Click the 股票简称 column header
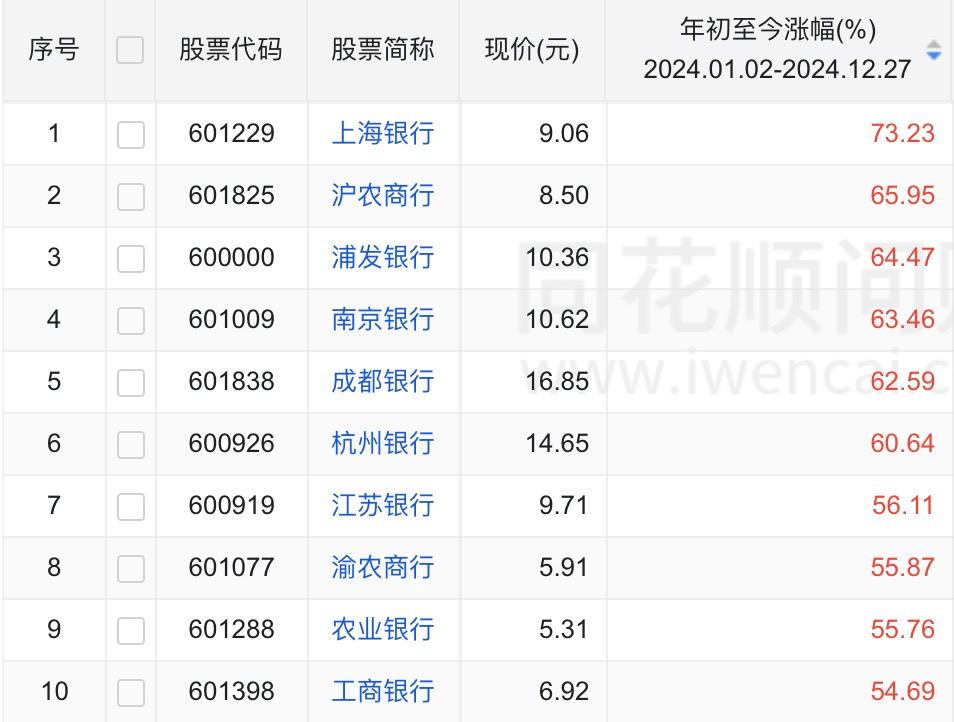This screenshot has width=954, height=722. 383,49
